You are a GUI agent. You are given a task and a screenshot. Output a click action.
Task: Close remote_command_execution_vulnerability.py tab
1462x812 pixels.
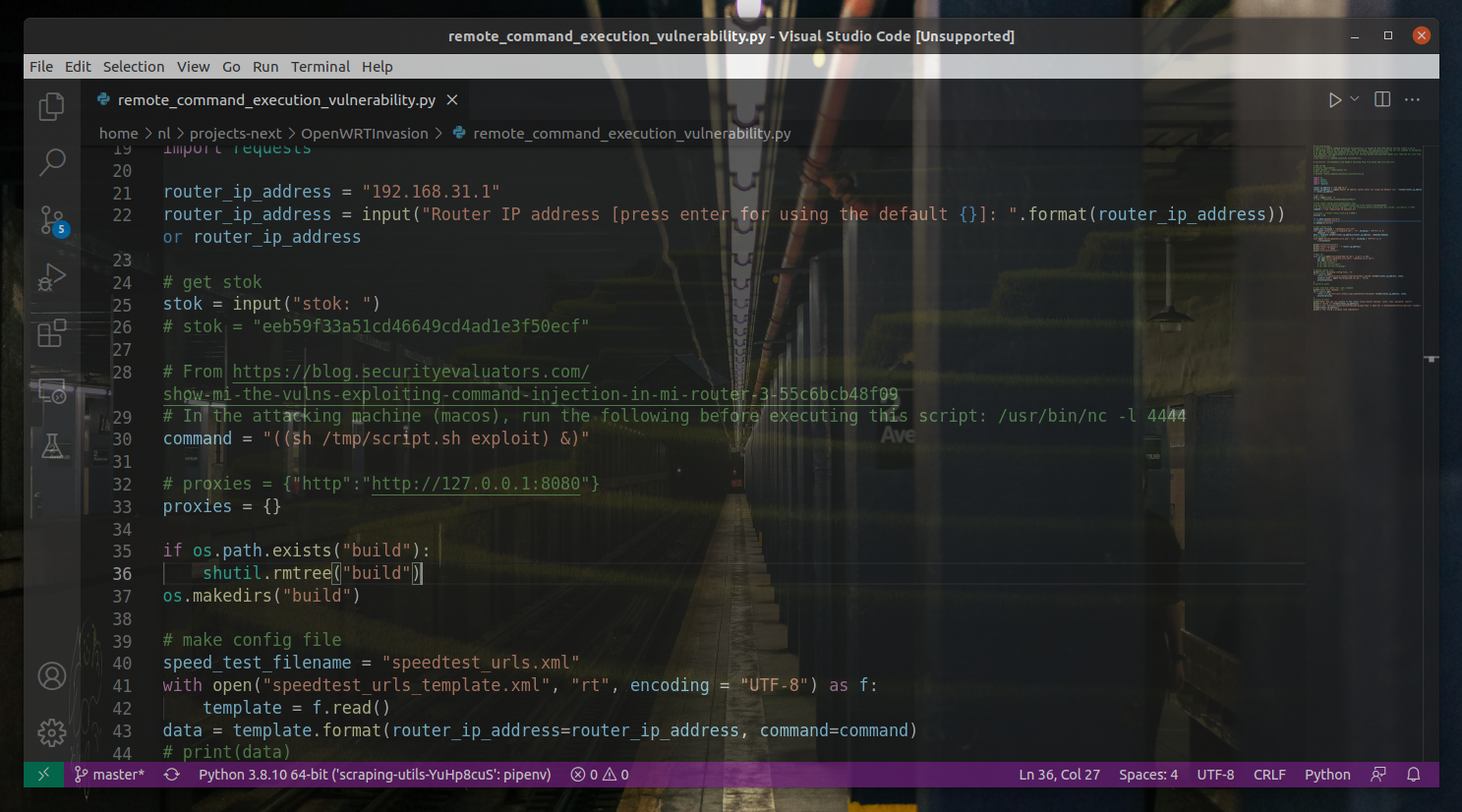[x=452, y=100]
